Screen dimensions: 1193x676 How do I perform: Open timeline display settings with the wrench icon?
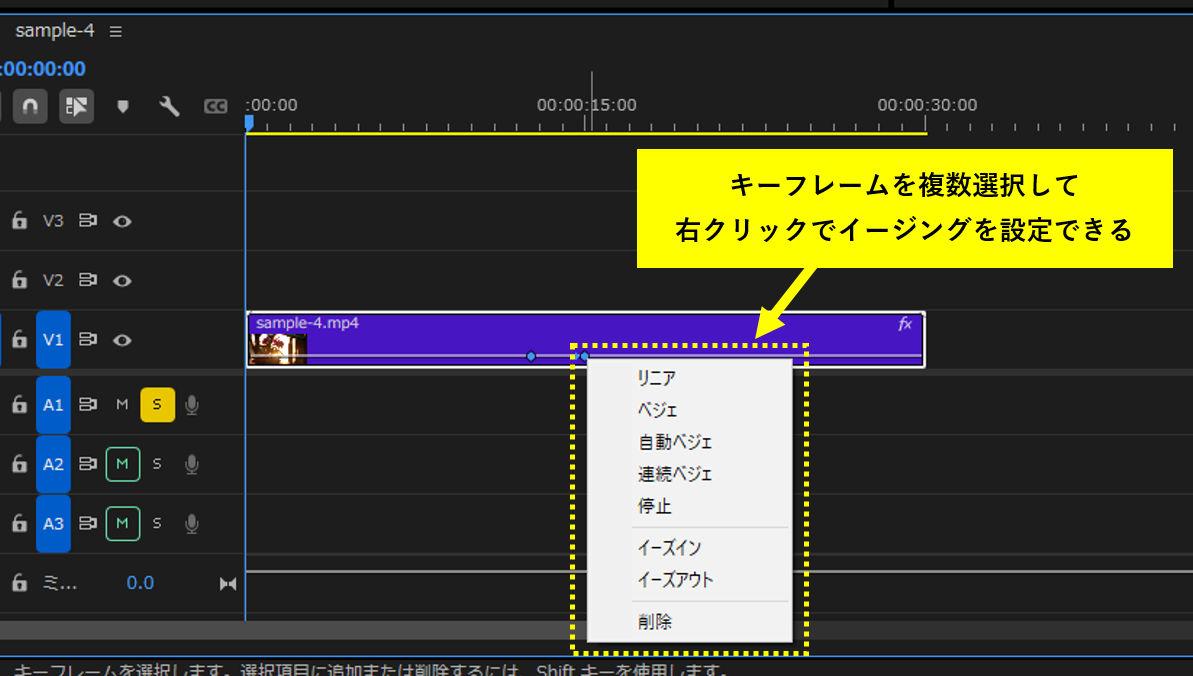click(168, 106)
